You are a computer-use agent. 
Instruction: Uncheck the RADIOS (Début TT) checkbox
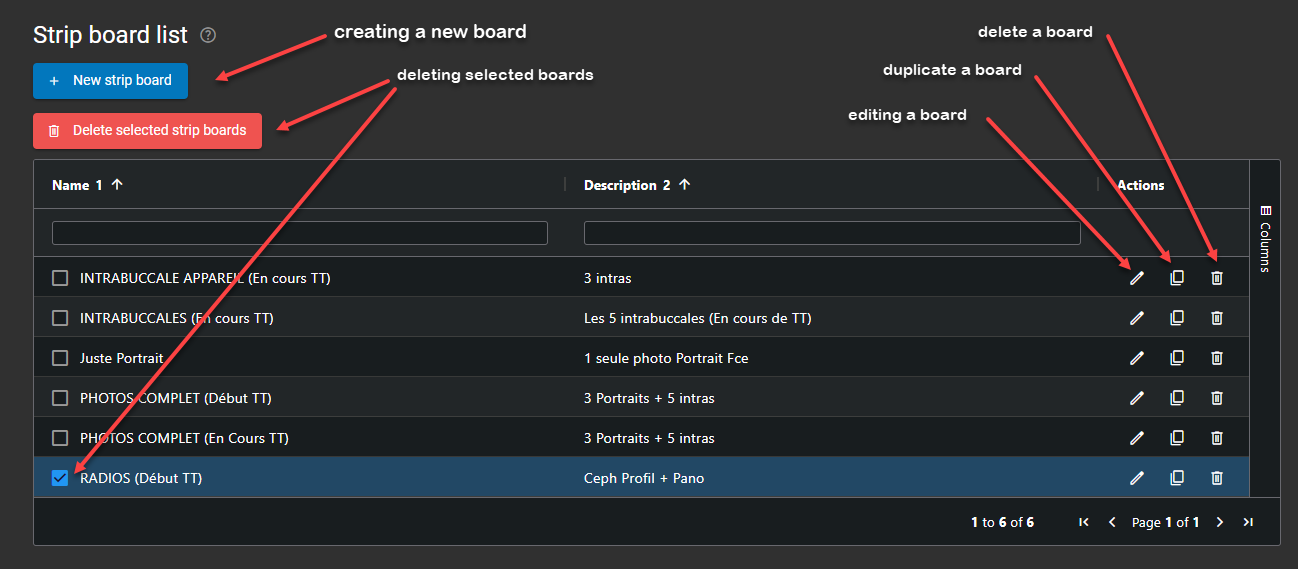tap(60, 478)
